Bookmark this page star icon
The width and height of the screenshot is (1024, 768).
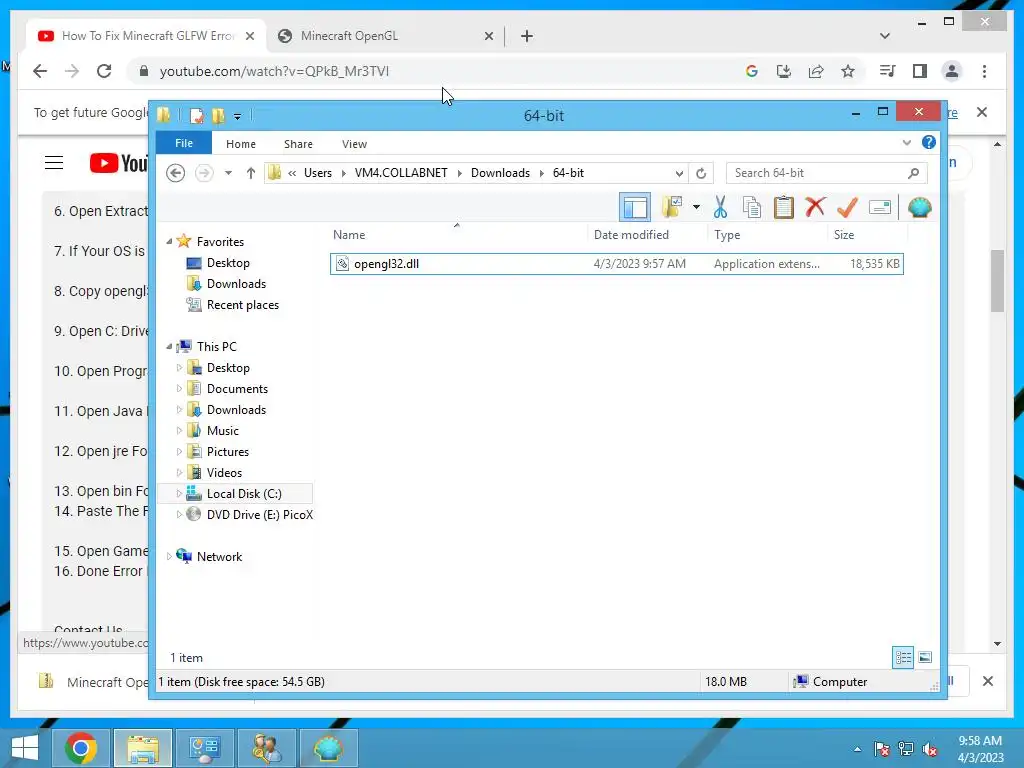tap(848, 71)
